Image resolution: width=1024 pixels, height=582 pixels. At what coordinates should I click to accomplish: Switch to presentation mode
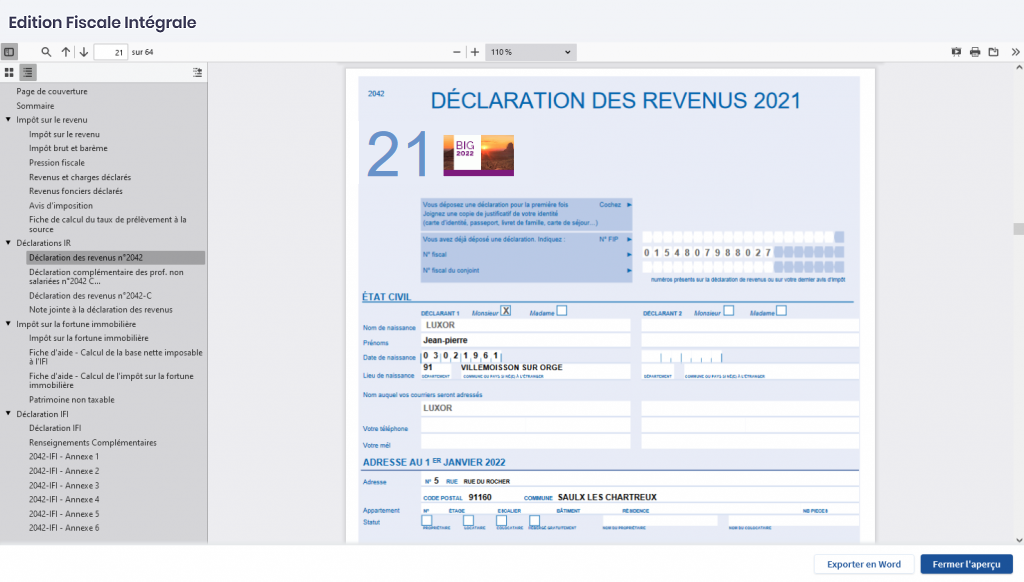pyautogui.click(x=956, y=52)
